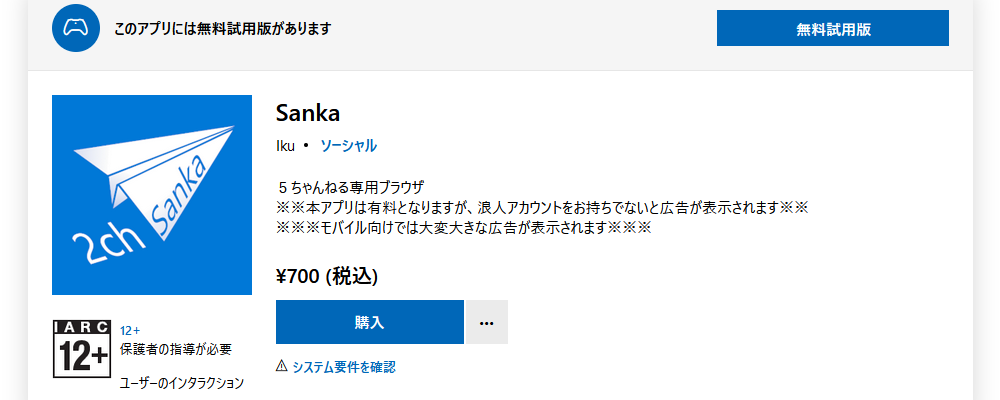Click the モバイル向け large ad warning line
Screen dimensions: 1000x400
[x=464, y=228]
